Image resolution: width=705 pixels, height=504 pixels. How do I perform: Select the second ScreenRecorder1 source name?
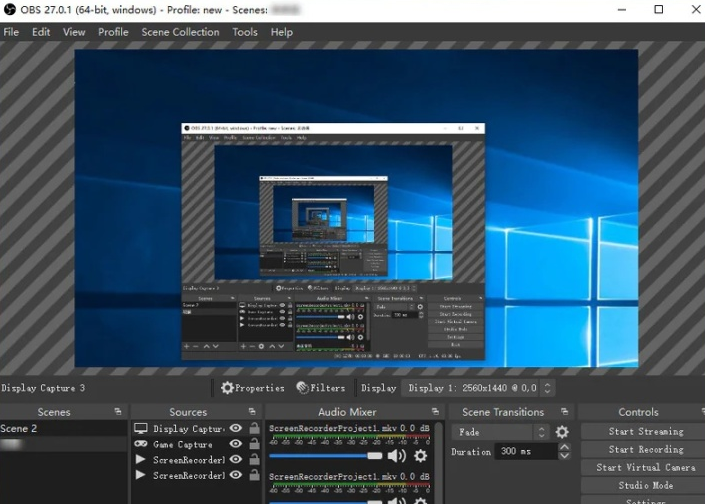click(189, 475)
